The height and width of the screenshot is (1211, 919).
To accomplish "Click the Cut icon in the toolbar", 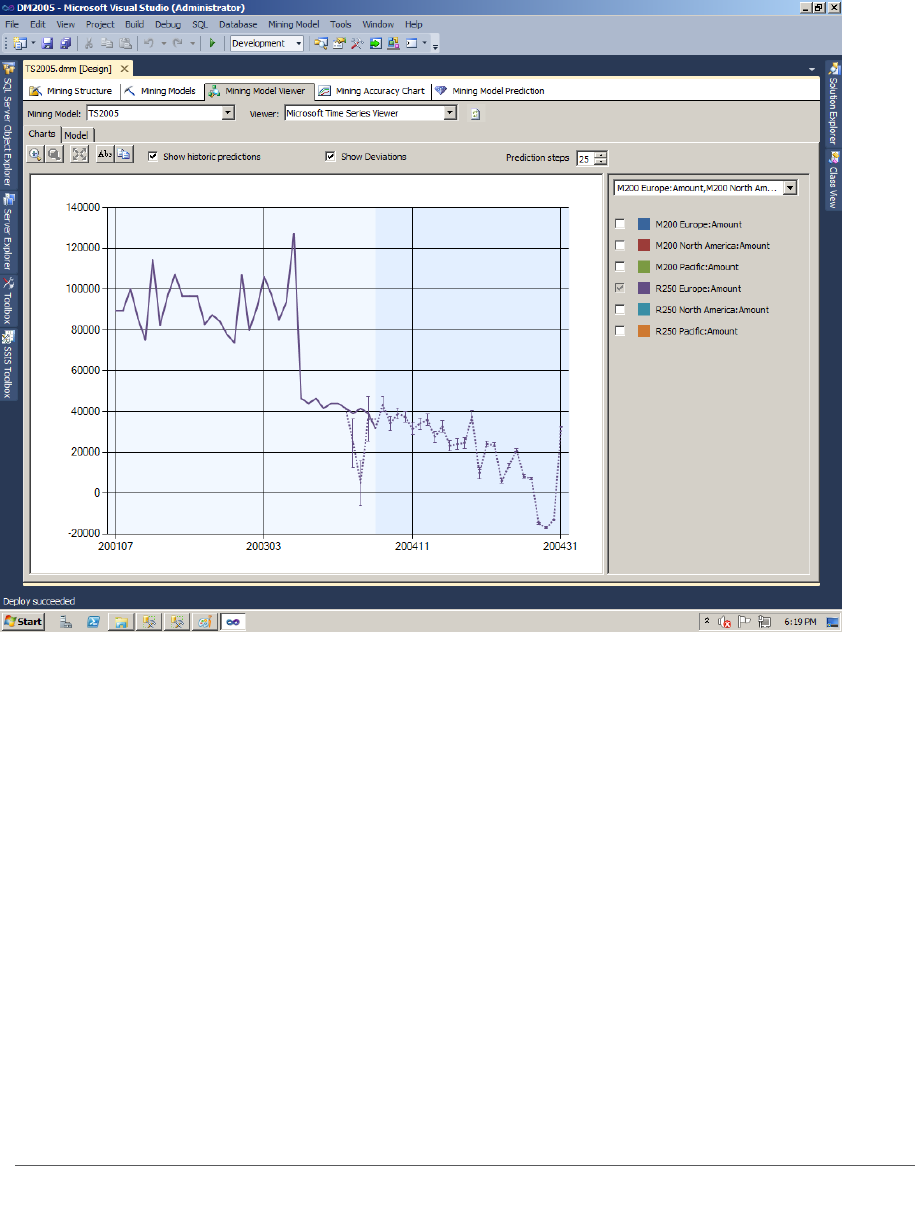I will 89,43.
